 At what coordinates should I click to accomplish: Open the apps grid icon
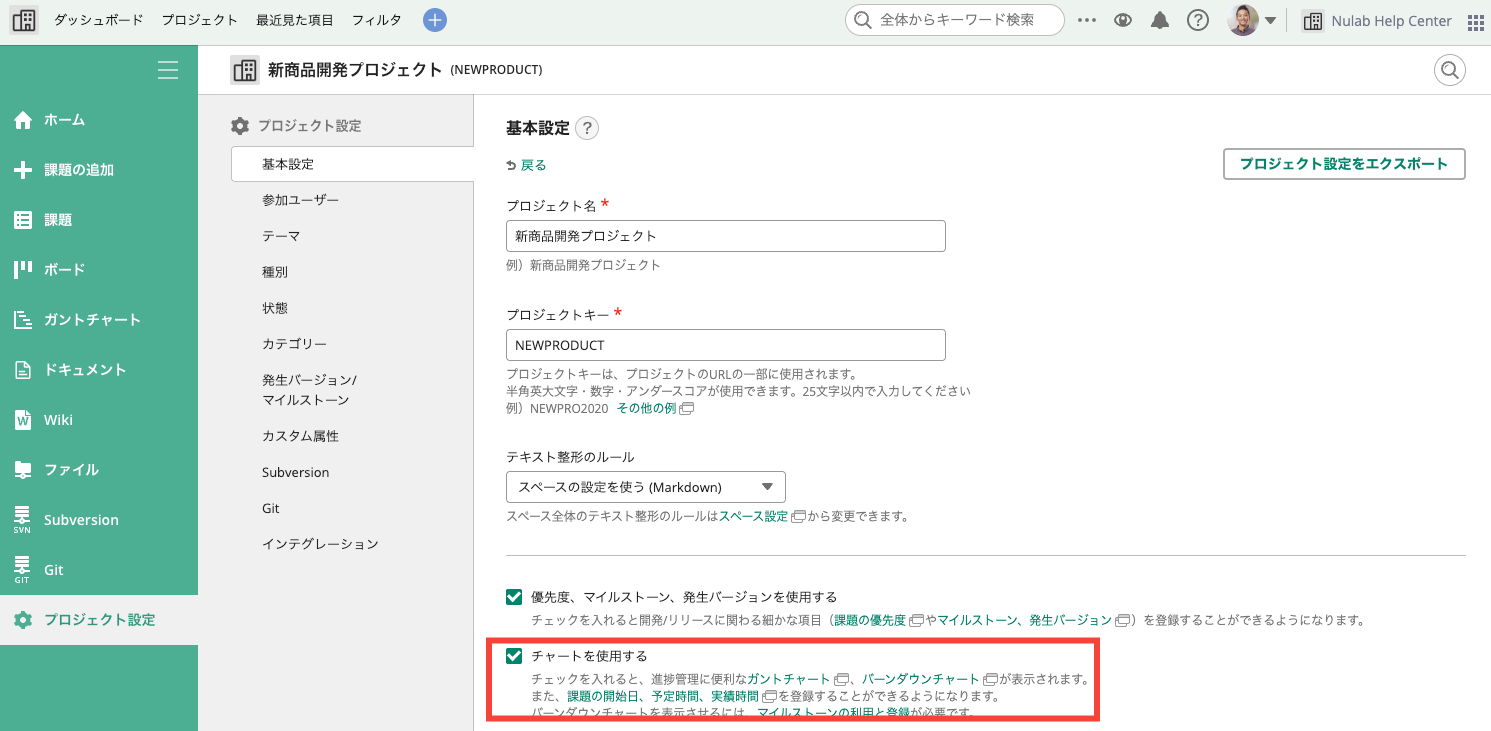[x=1475, y=21]
